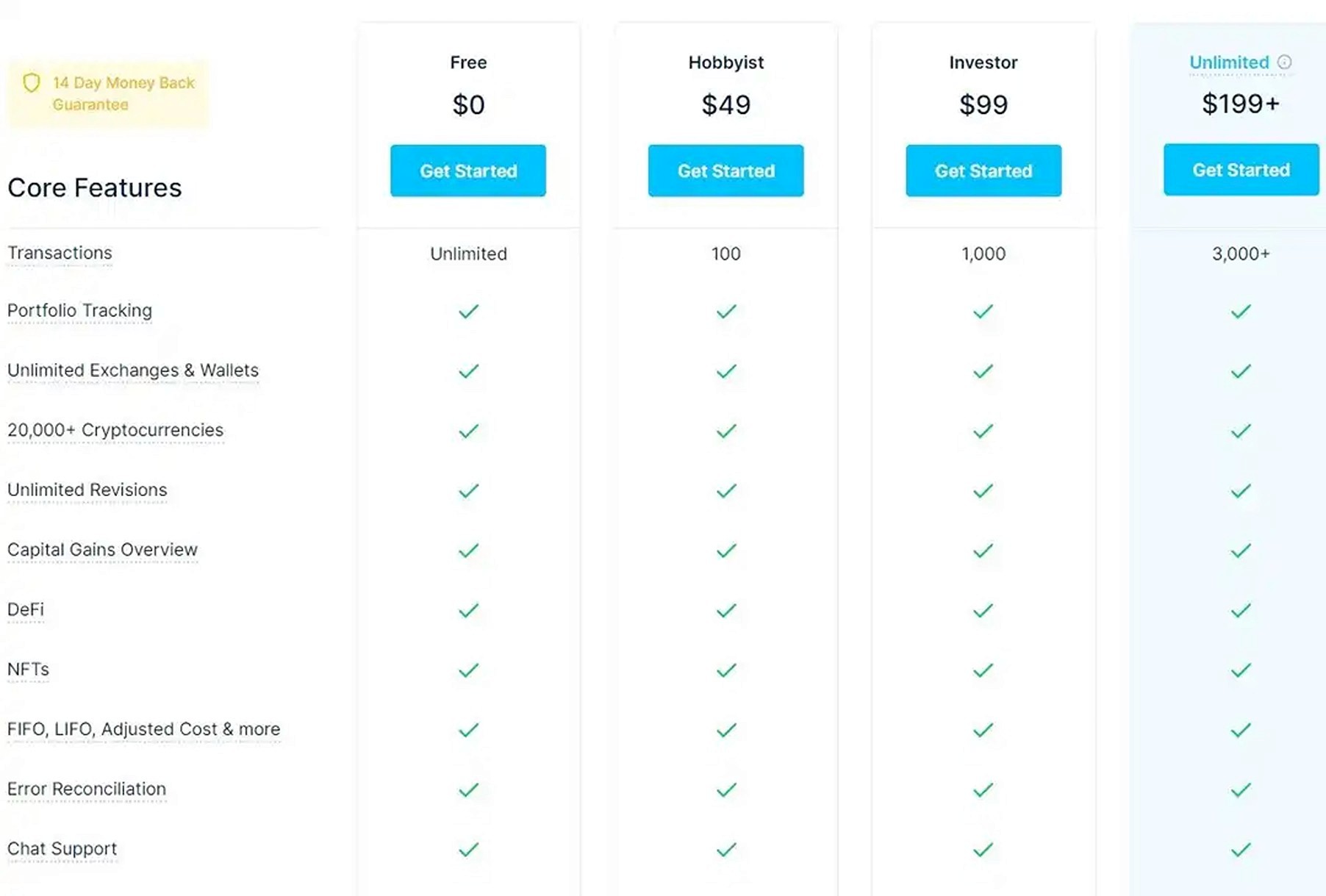Click the checkmark under Hobbyist for DeFi

click(x=725, y=610)
